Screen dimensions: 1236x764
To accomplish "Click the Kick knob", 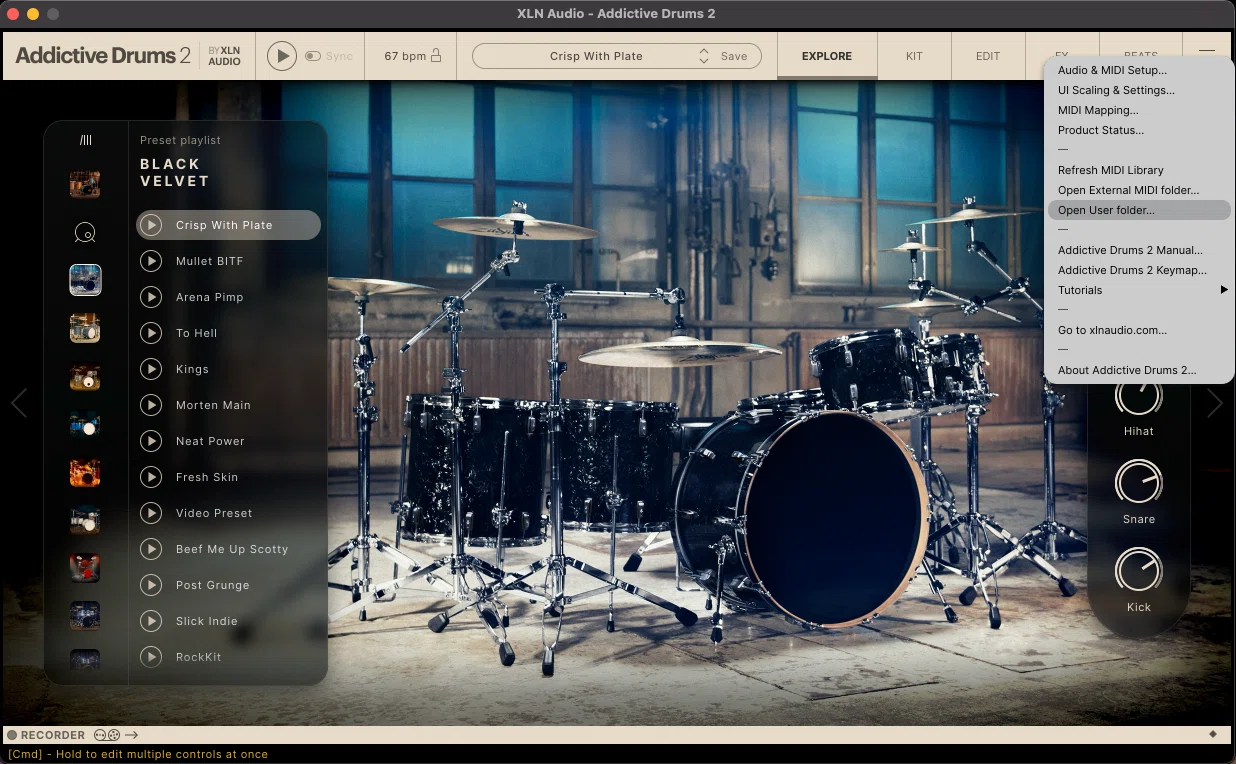I will (1138, 570).
